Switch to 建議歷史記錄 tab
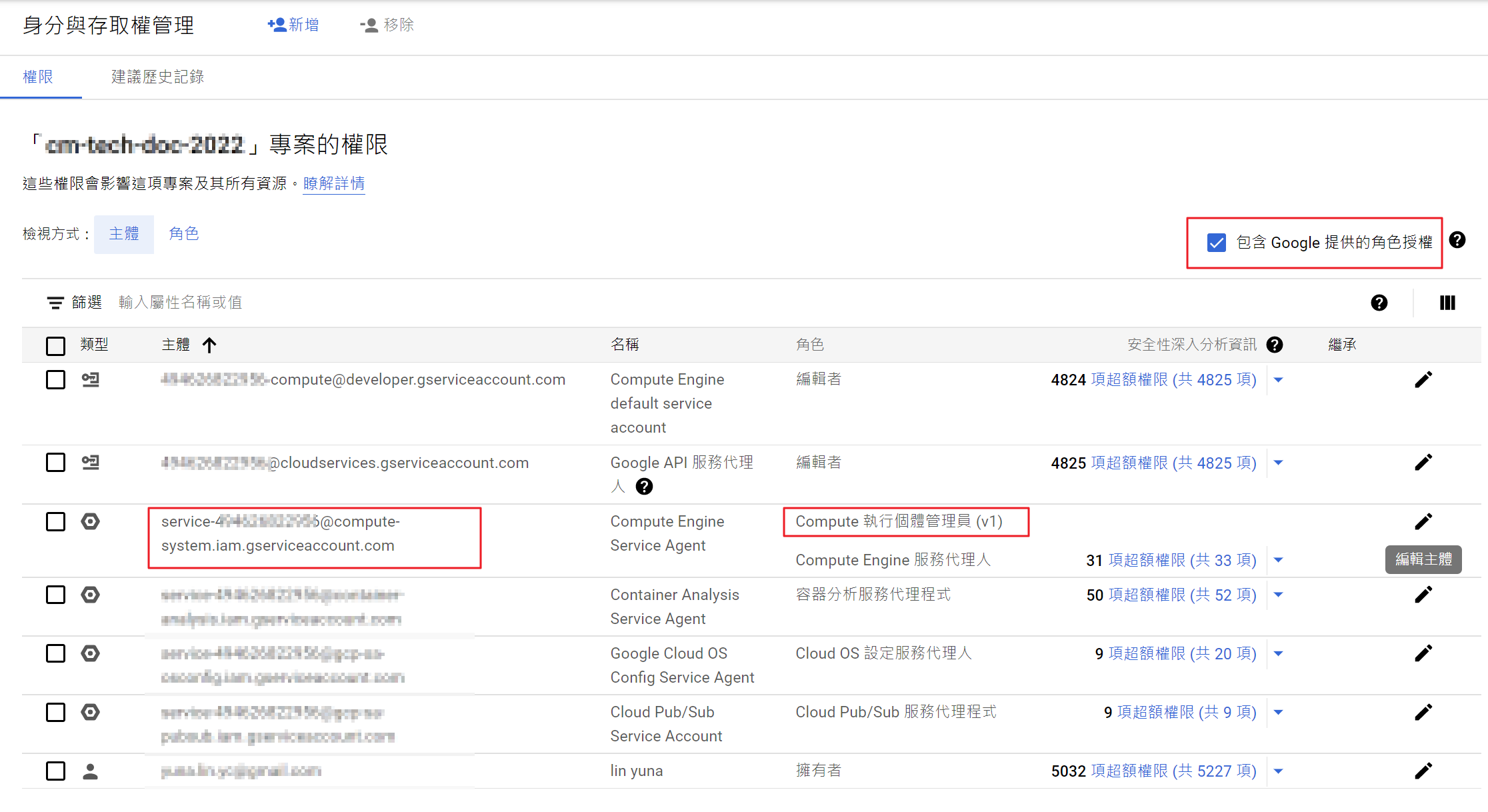This screenshot has height=812, width=1488. tap(157, 77)
